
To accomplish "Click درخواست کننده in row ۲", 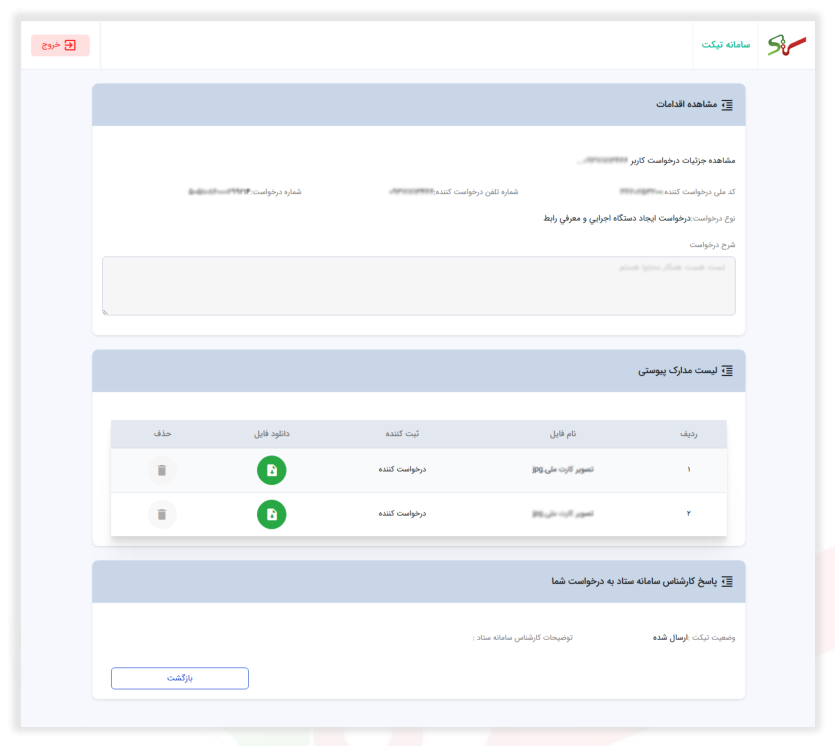I will point(402,513).
